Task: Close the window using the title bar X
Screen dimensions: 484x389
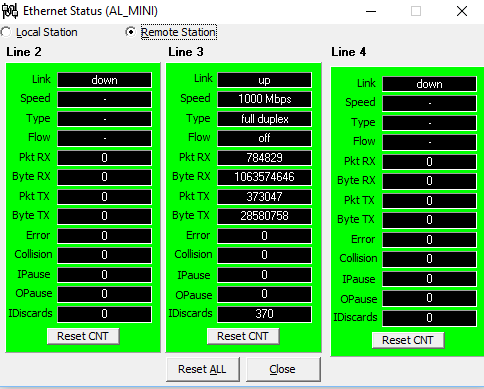Action: (x=462, y=11)
